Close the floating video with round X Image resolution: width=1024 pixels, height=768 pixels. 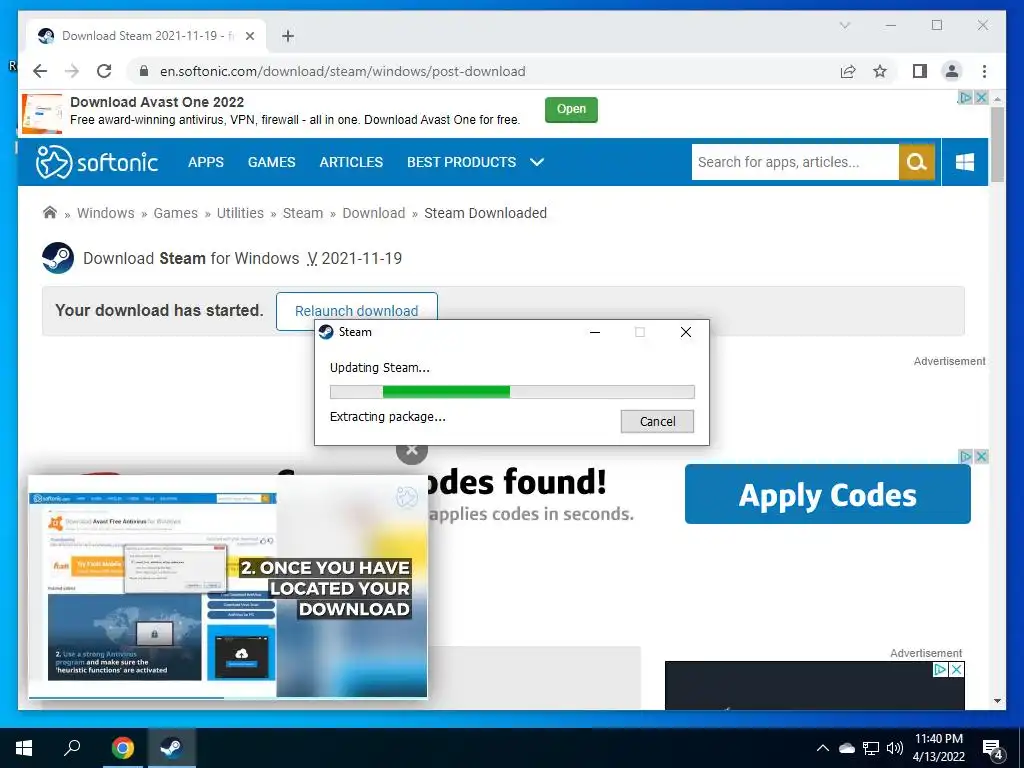point(412,450)
